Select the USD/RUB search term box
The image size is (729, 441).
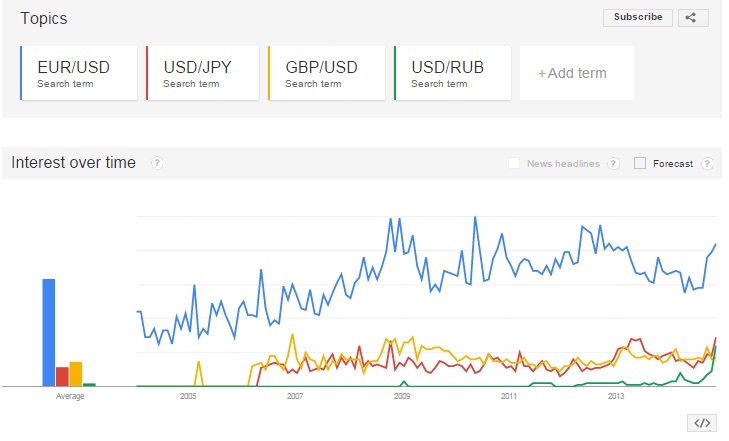tap(453, 73)
